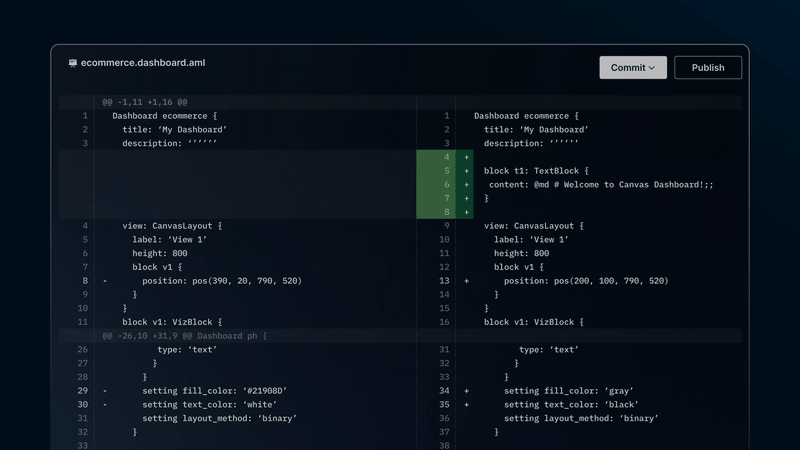This screenshot has height=450, width=800.
Task: Click the minus marker on left line 29
Action: click(105, 391)
